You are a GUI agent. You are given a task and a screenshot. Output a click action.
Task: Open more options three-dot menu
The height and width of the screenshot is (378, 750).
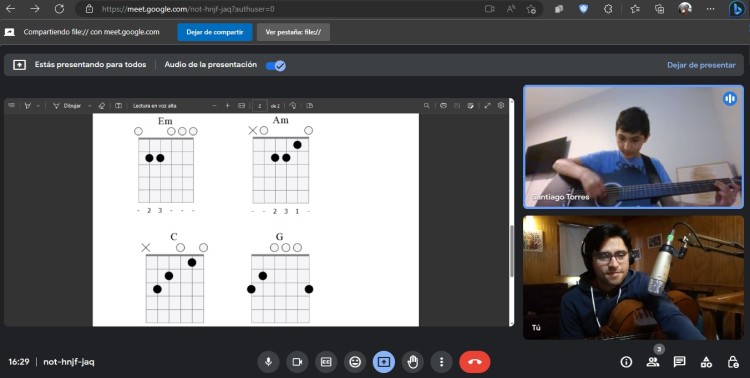click(441, 362)
